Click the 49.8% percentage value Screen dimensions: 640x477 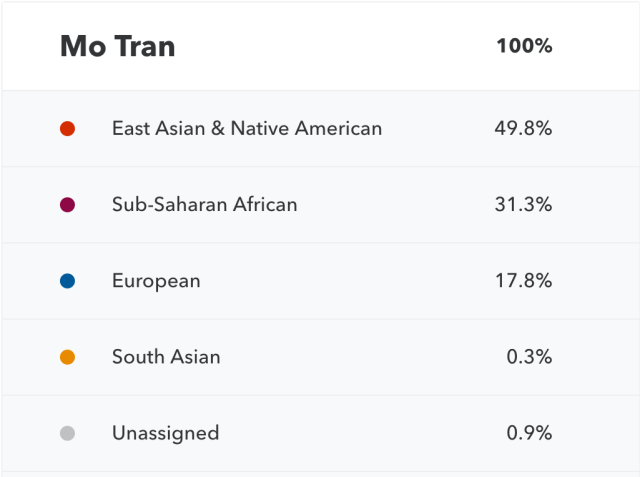coord(523,128)
